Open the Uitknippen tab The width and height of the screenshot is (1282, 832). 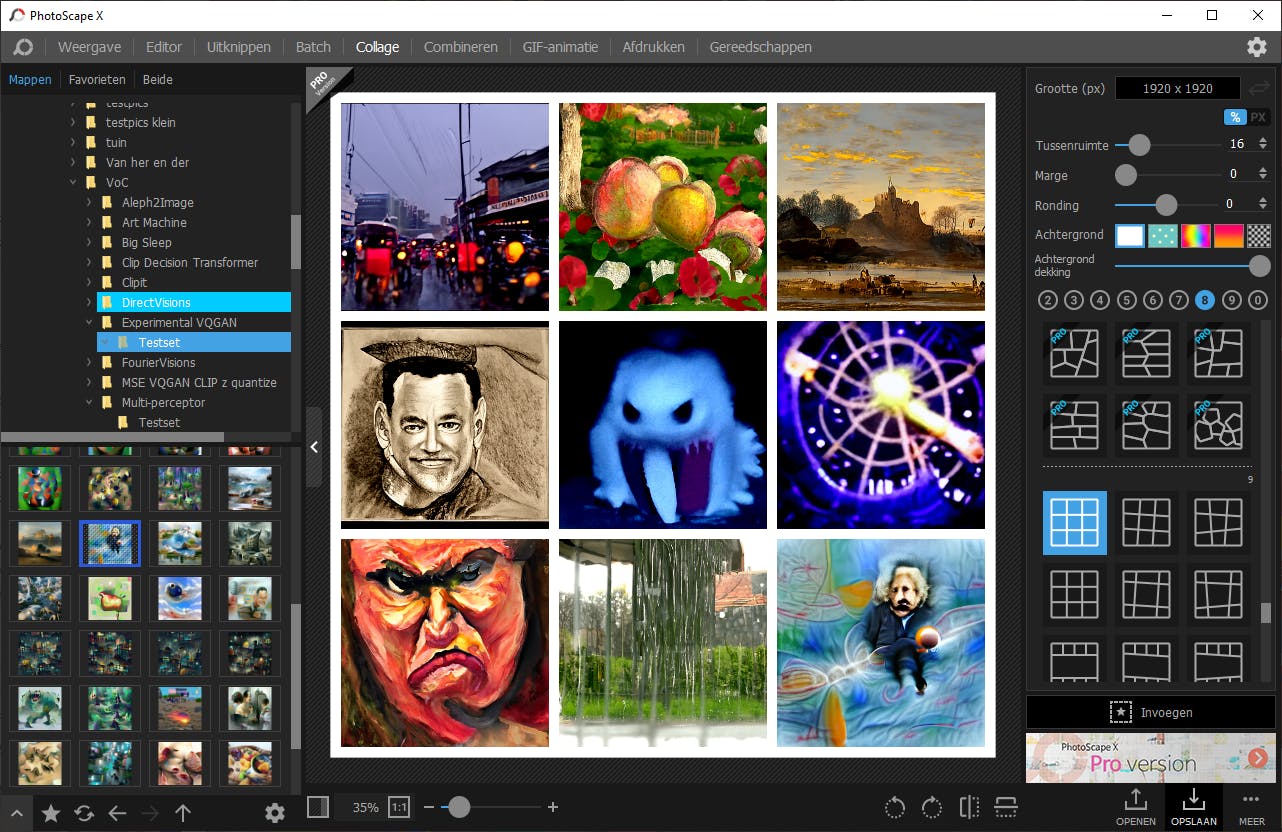(x=239, y=47)
